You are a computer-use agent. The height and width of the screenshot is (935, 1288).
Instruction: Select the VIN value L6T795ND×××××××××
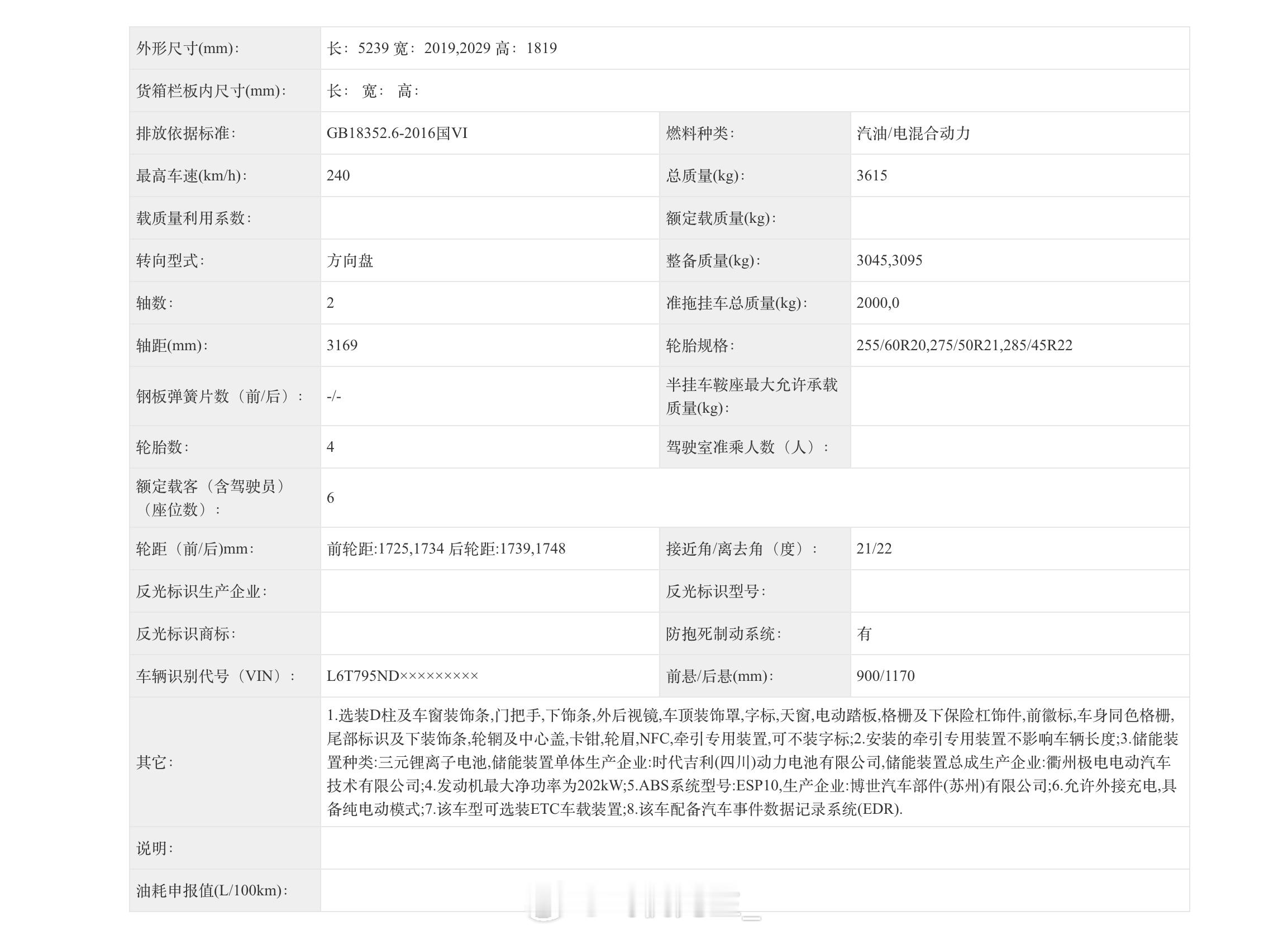(403, 676)
